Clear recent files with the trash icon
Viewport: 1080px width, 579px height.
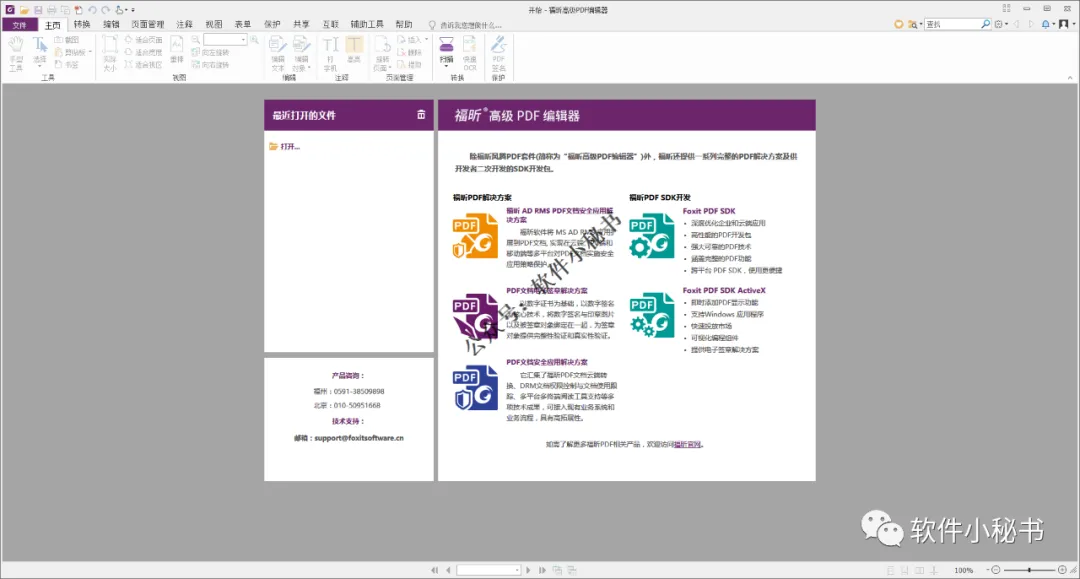click(x=421, y=115)
